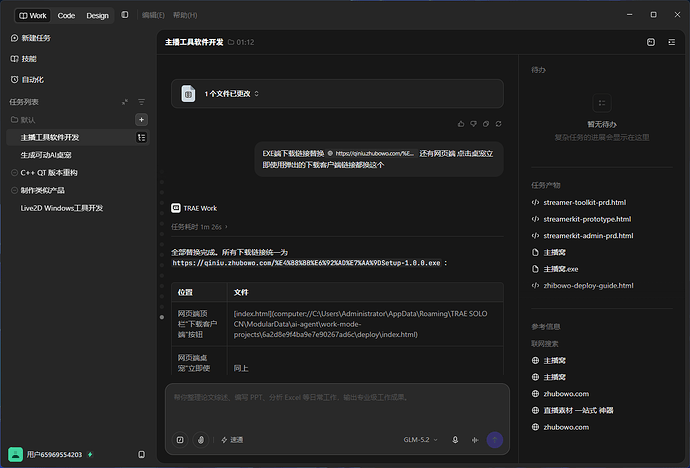Add a task with the 默认 plus button

[x=141, y=120]
